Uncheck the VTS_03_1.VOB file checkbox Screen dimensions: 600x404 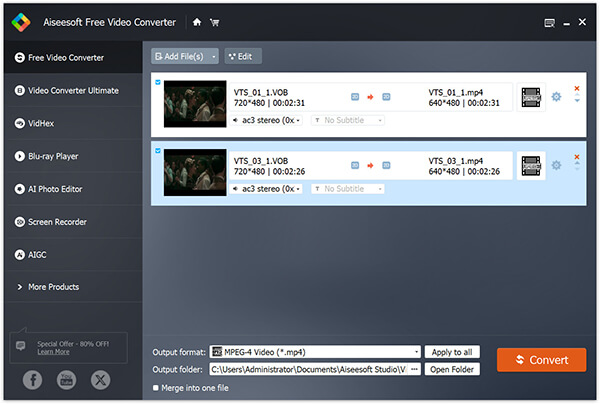tap(158, 151)
